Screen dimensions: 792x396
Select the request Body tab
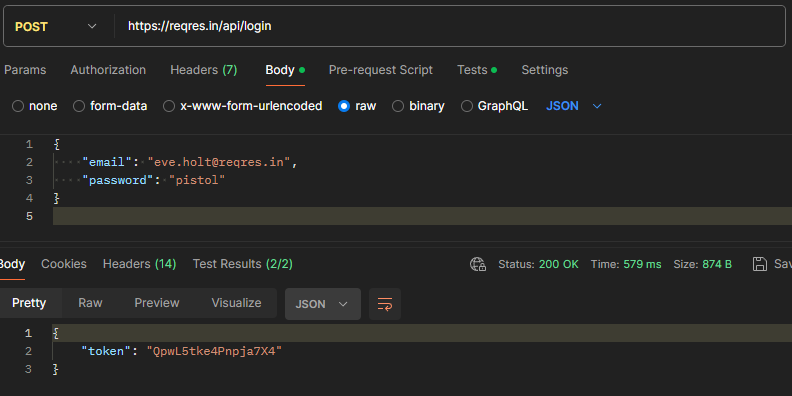point(285,70)
